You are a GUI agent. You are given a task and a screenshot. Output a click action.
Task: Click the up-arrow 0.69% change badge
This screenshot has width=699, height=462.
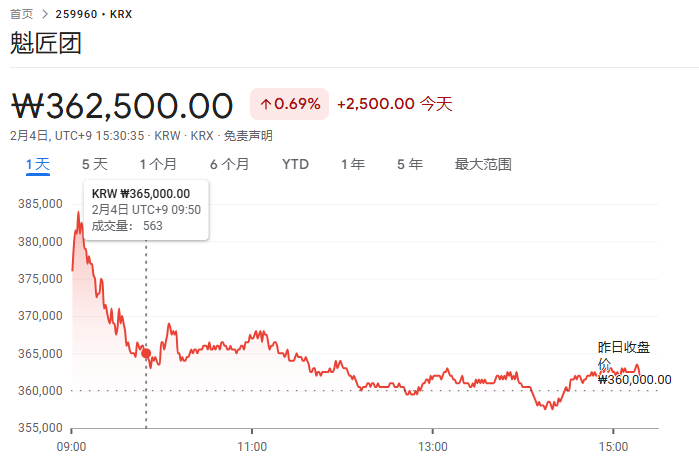(289, 104)
